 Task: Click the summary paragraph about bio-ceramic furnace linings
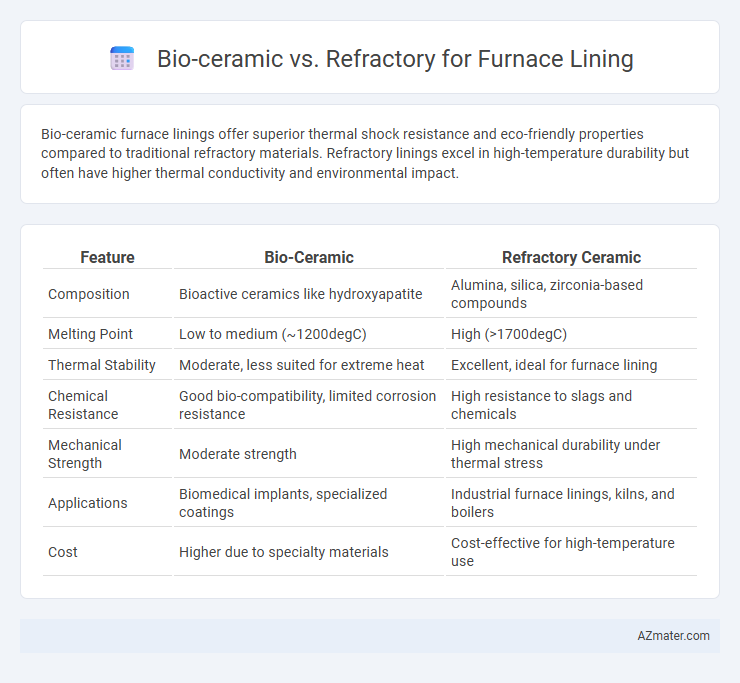[365, 153]
